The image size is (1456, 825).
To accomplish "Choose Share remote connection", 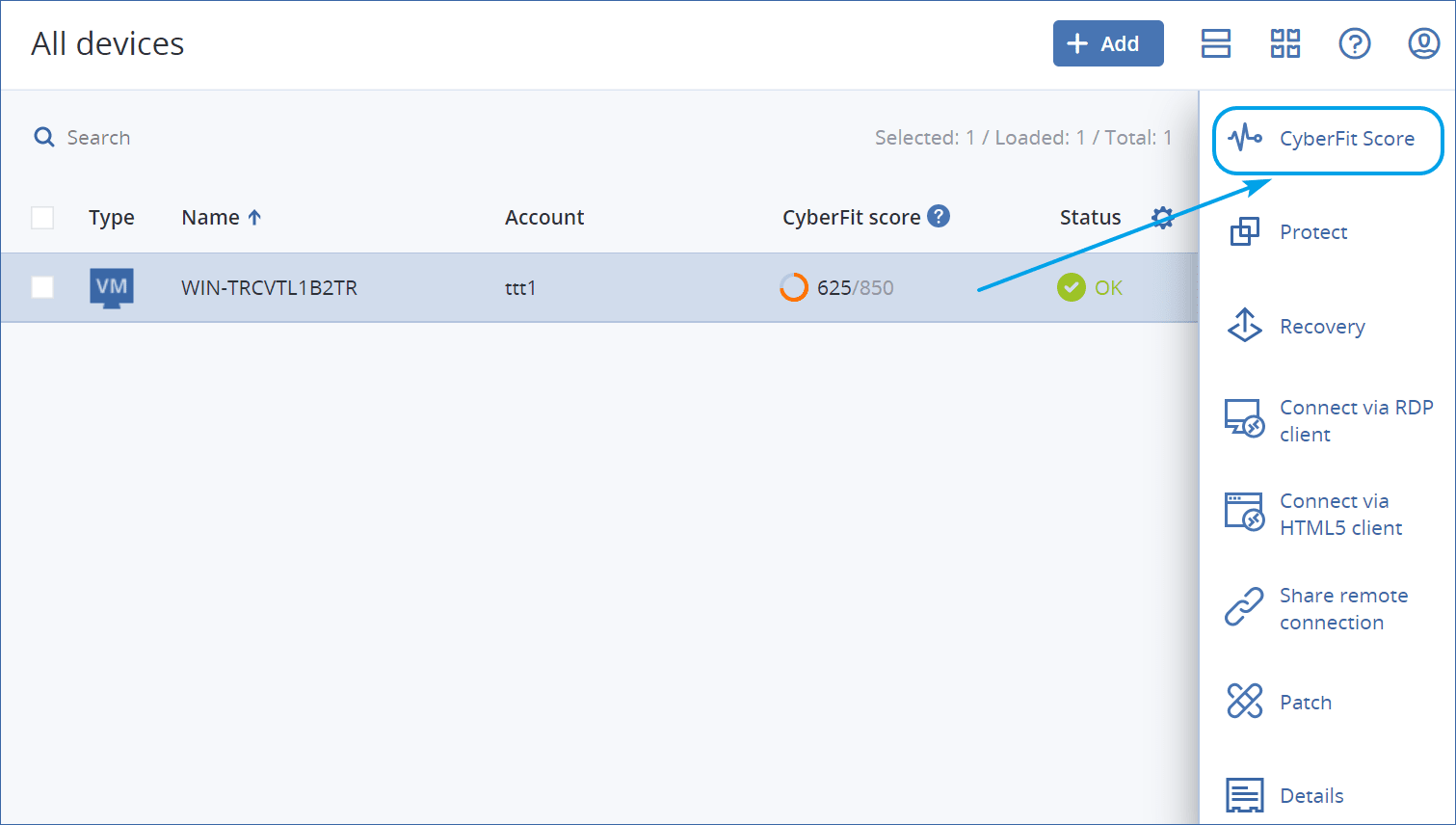I will coord(1344,609).
